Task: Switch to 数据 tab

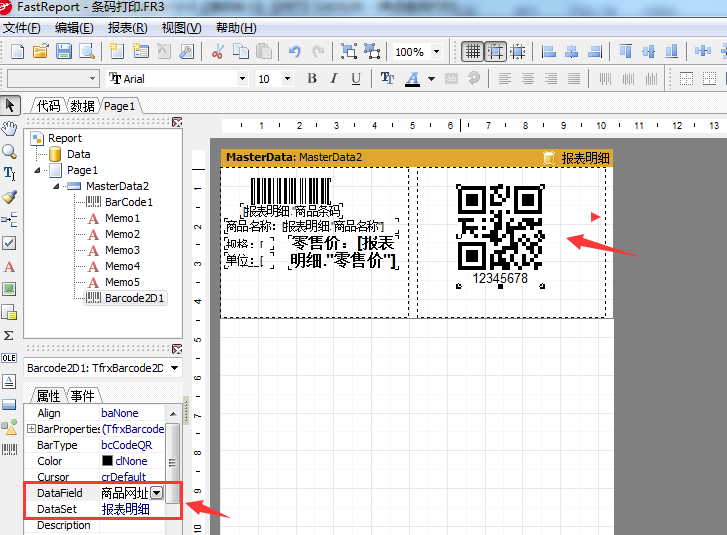Action: tap(83, 106)
